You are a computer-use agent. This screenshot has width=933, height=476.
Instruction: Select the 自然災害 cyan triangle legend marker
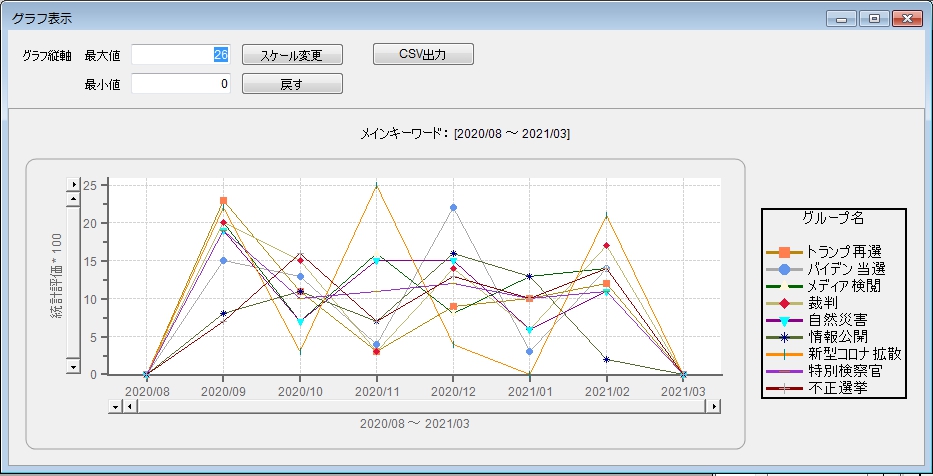pos(784,320)
